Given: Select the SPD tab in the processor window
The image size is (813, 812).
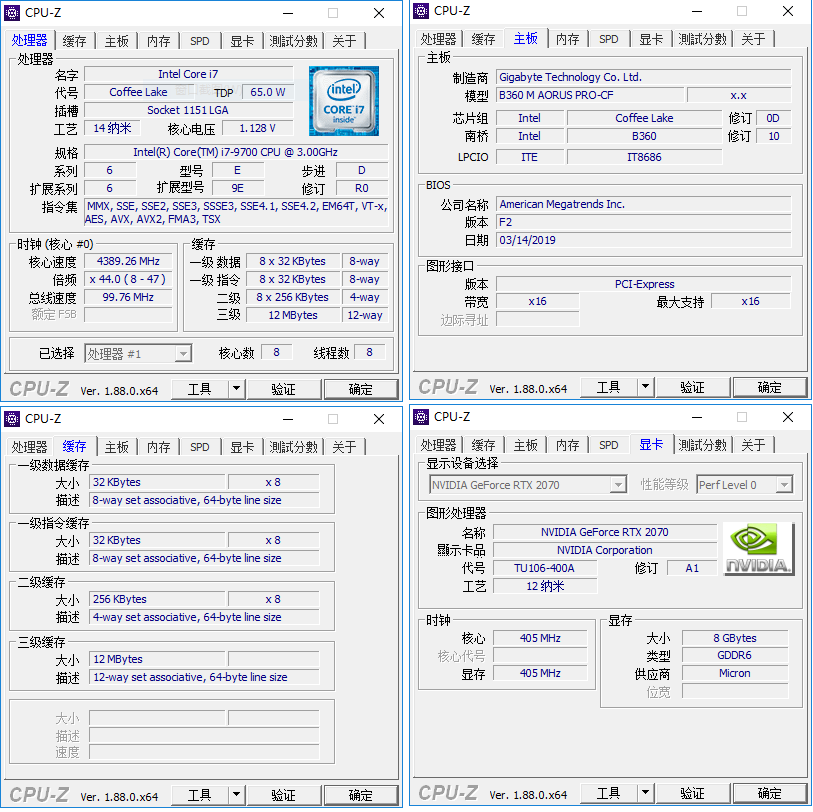Looking at the screenshot, I should pos(200,41).
